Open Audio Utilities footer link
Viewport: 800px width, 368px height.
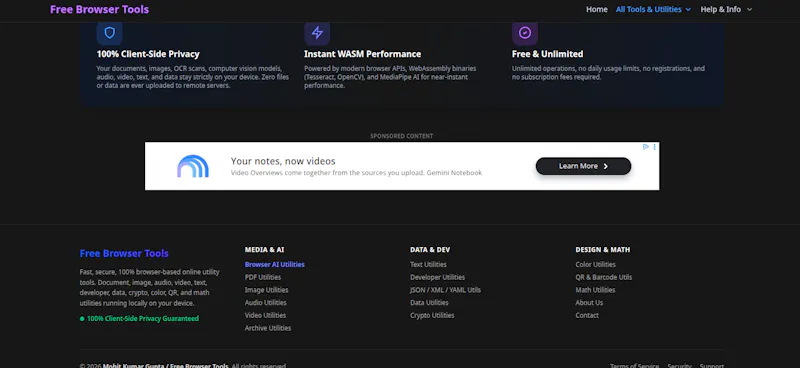[x=265, y=303]
